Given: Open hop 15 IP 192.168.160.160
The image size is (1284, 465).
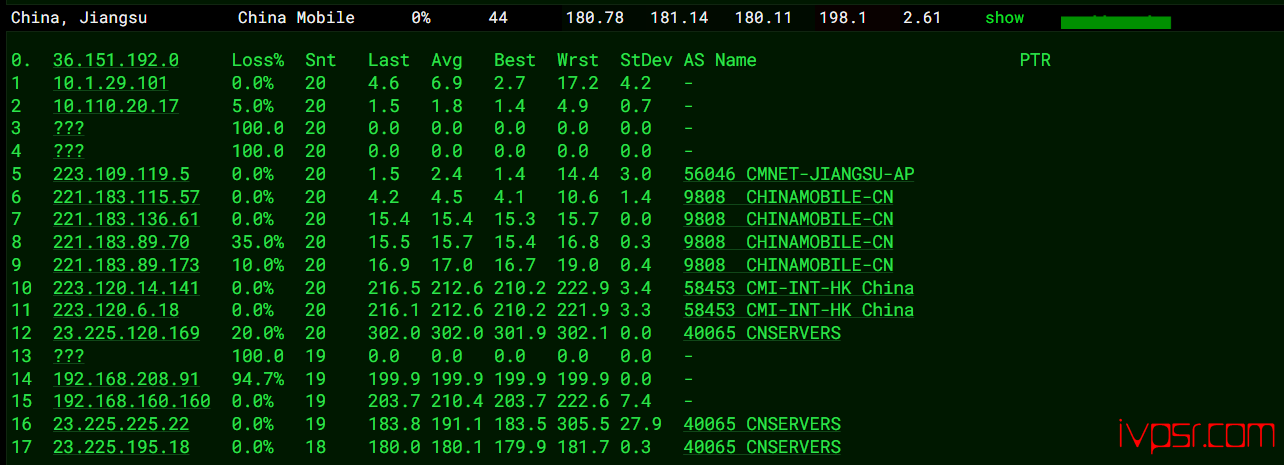Looking at the screenshot, I should [x=132, y=401].
